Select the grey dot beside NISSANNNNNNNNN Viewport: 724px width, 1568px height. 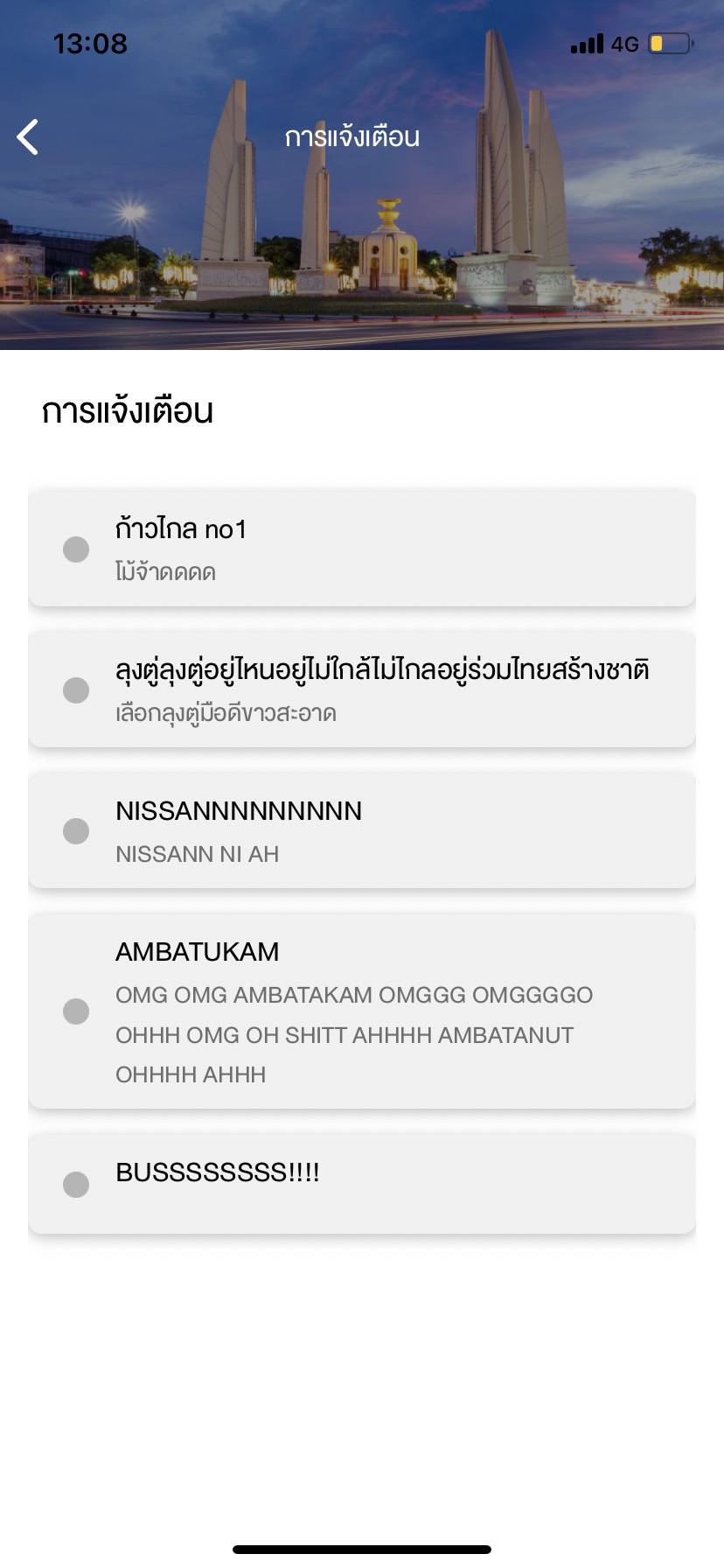pos(76,831)
